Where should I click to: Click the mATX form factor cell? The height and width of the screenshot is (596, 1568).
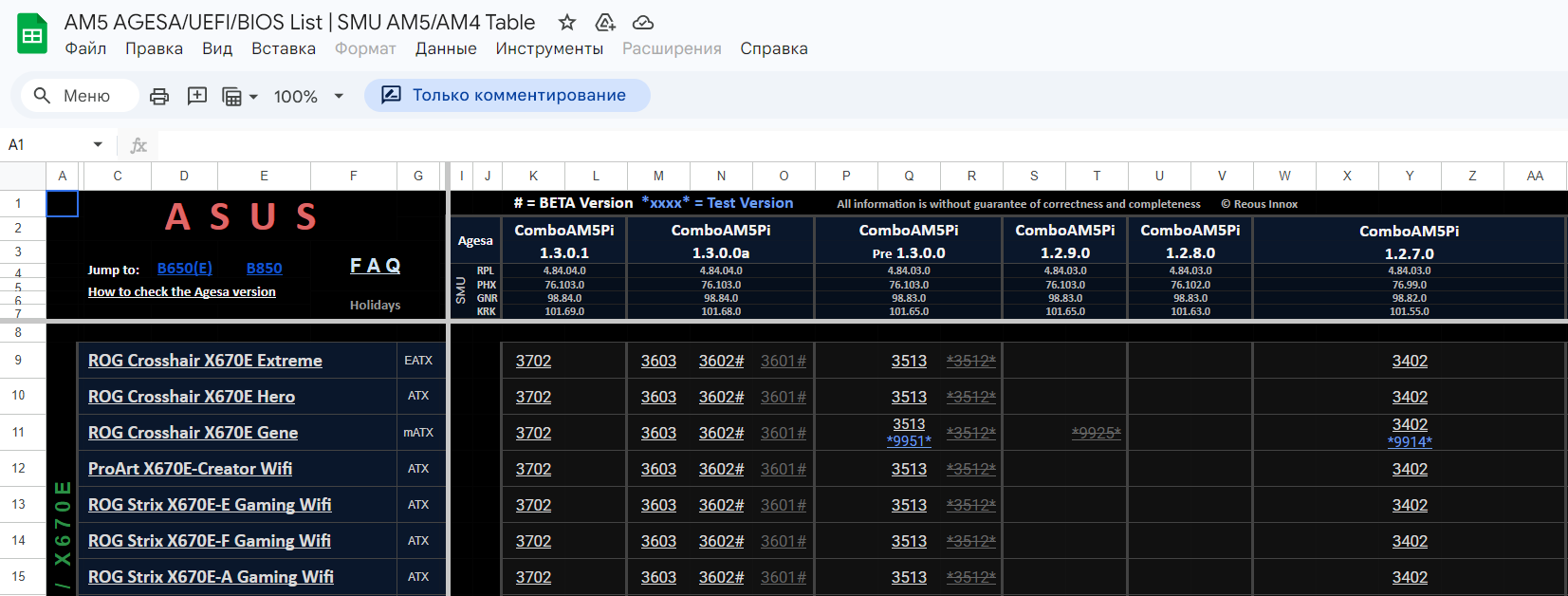[x=418, y=433]
